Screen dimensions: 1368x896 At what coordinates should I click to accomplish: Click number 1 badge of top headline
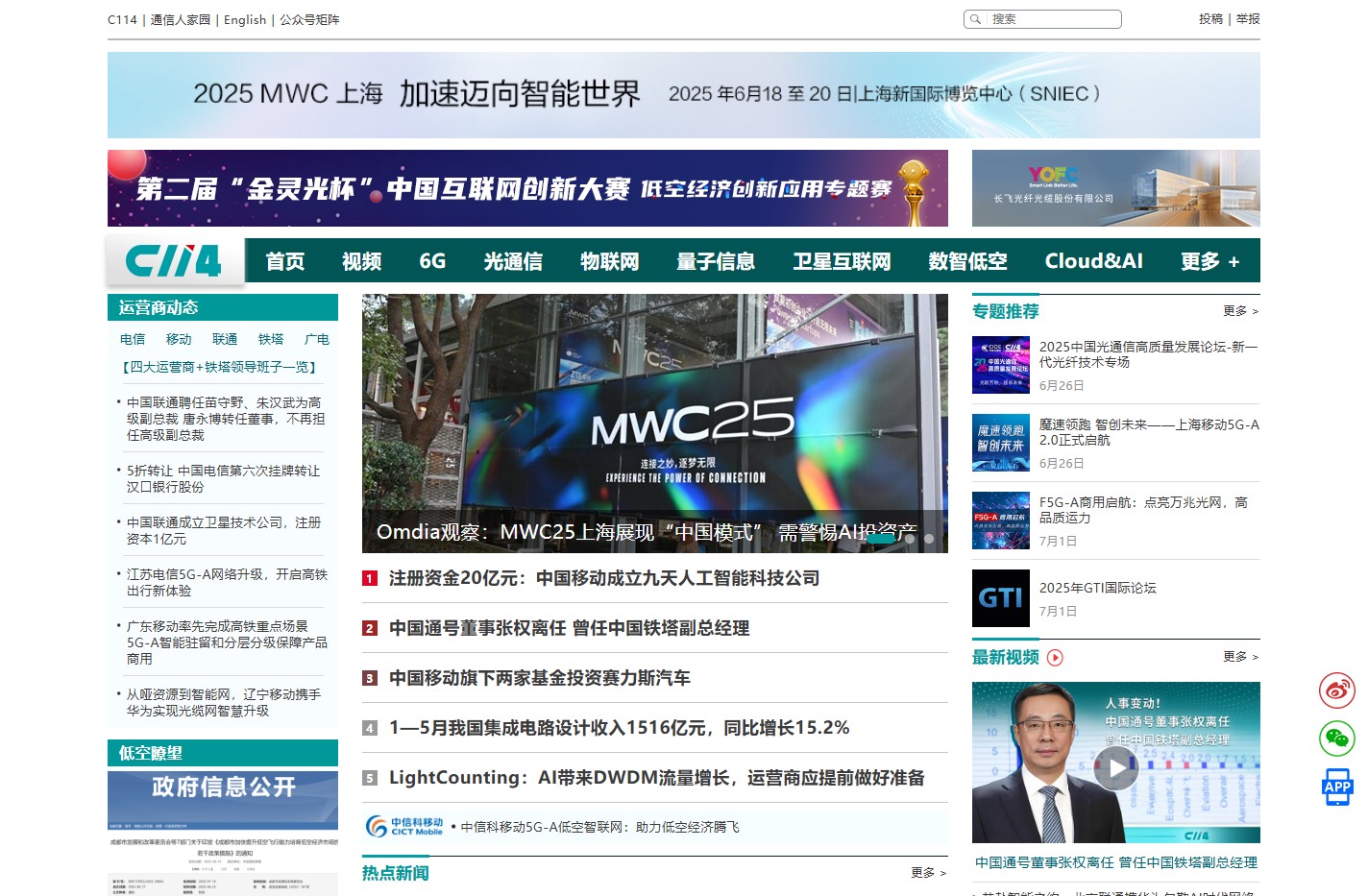[x=369, y=578]
